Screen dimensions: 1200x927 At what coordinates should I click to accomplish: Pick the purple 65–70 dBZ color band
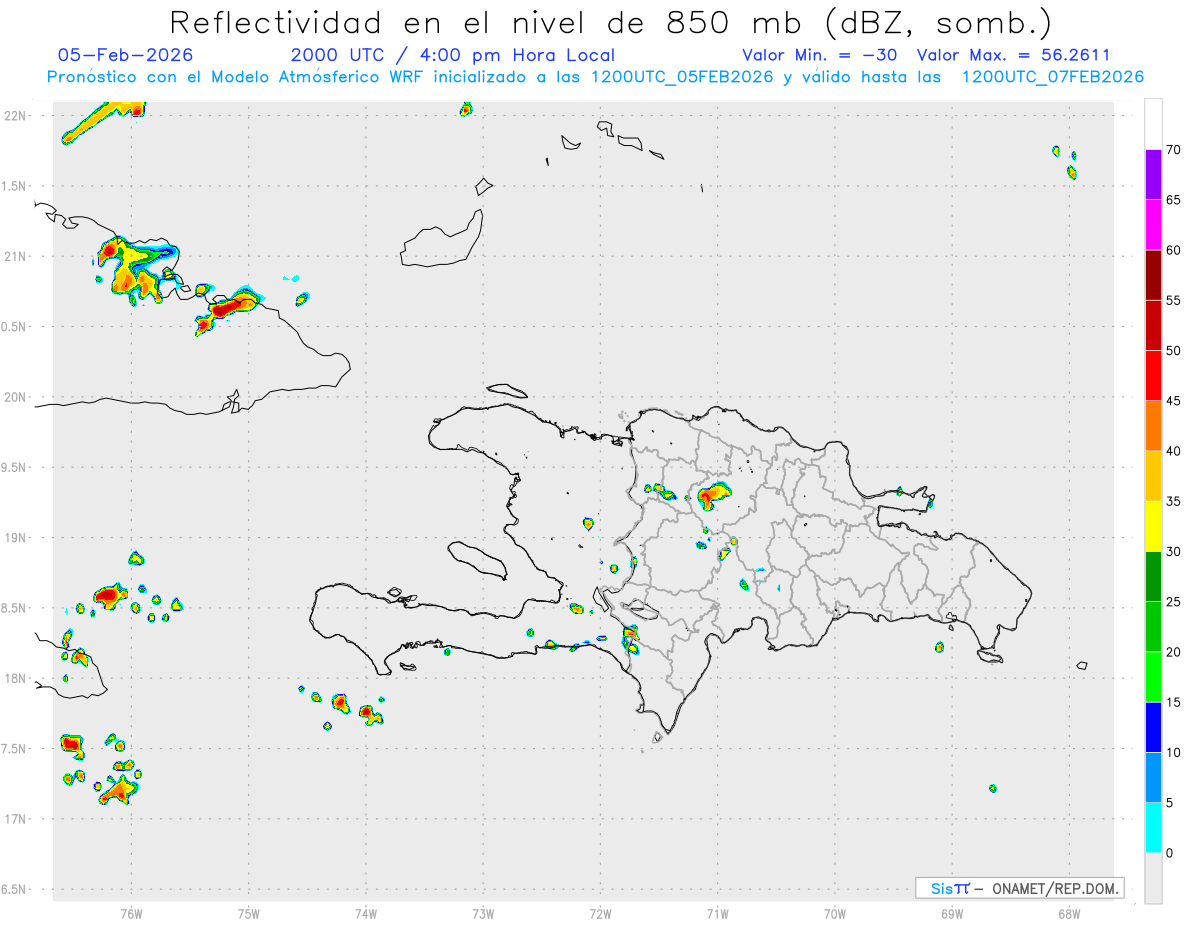[1153, 175]
